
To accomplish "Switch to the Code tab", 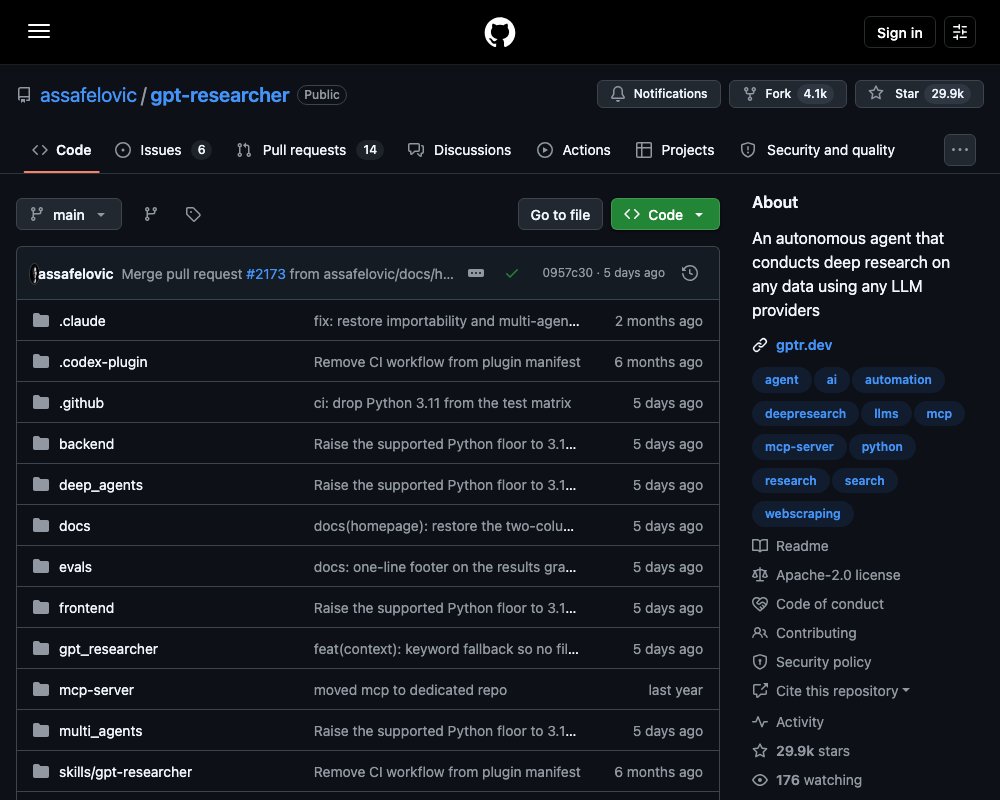I will pyautogui.click(x=62, y=150).
